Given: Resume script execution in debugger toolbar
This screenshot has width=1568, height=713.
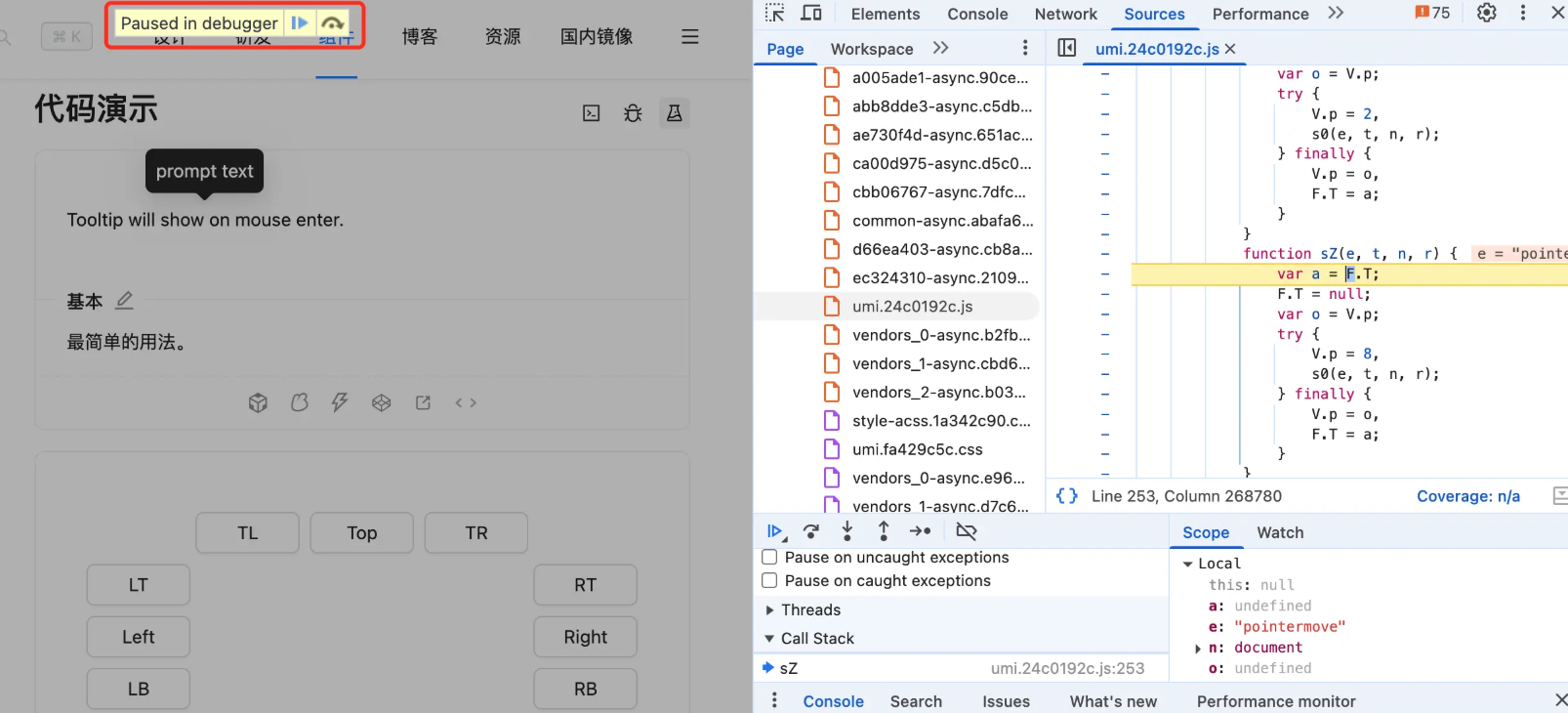Looking at the screenshot, I should pos(775,531).
